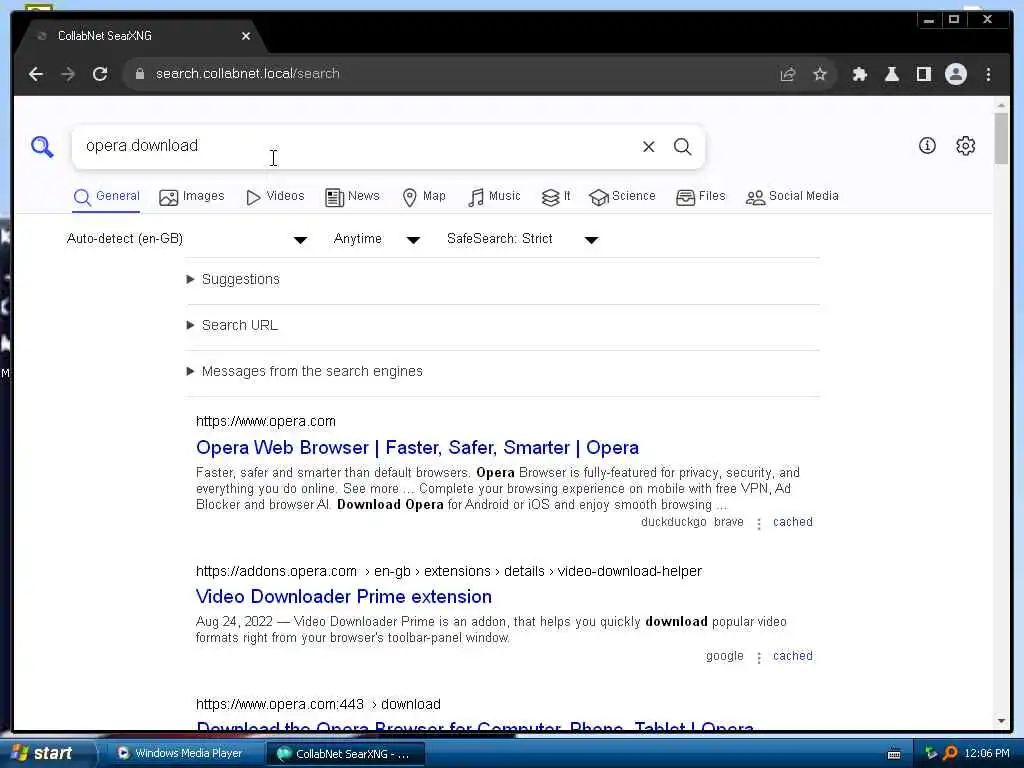Viewport: 1024px width, 768px height.
Task: Switch to the Science category
Action: 622,197
